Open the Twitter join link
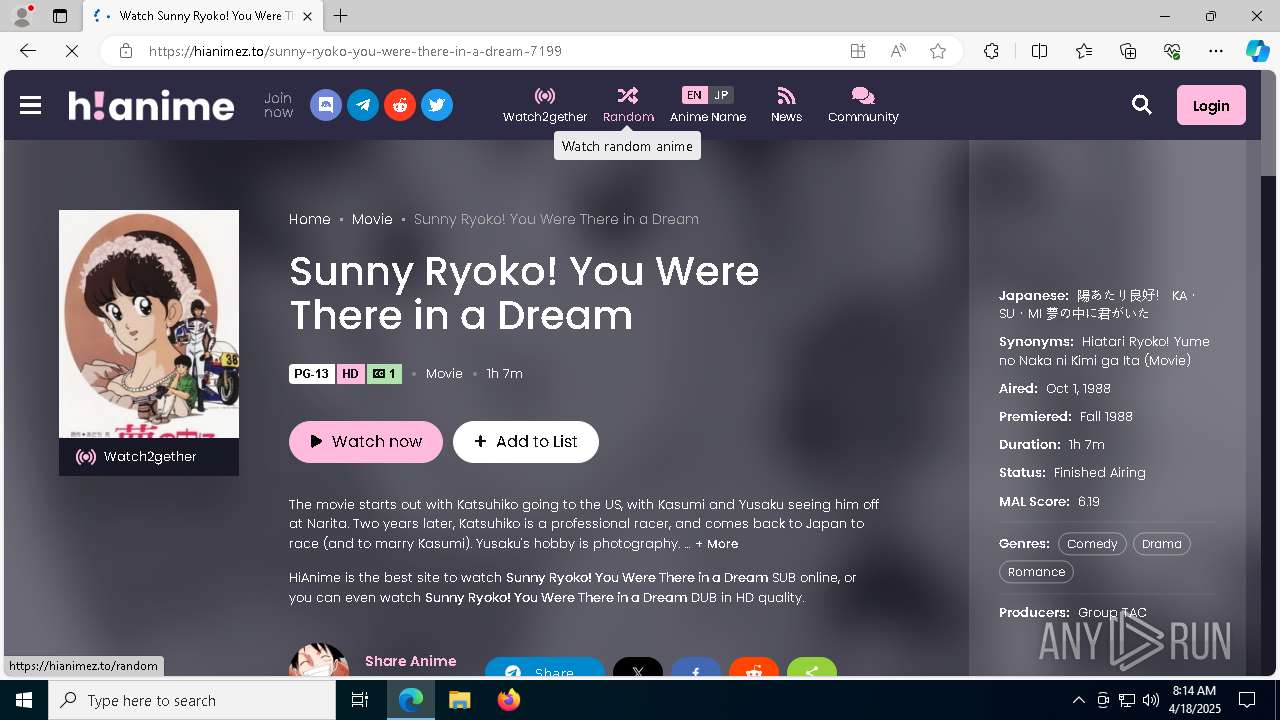1280x720 pixels. [x=437, y=105]
